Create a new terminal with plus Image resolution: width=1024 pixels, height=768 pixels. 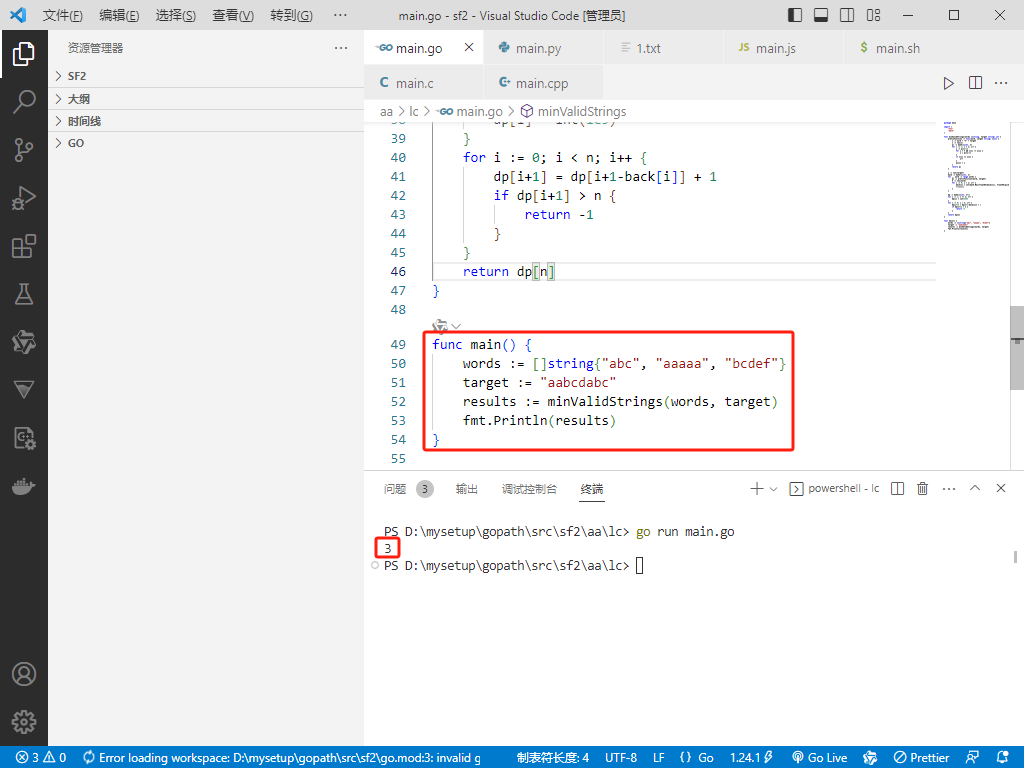tap(756, 488)
